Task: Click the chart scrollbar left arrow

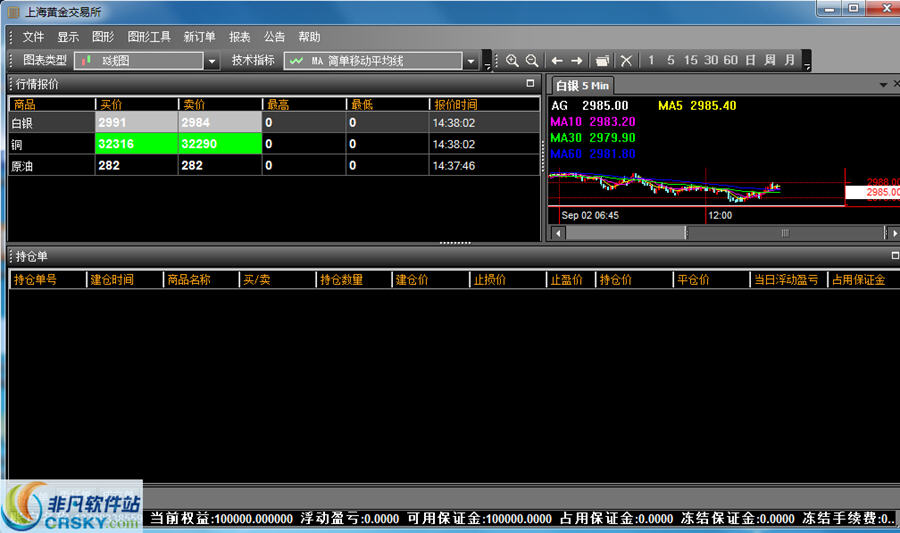Action: [x=558, y=233]
